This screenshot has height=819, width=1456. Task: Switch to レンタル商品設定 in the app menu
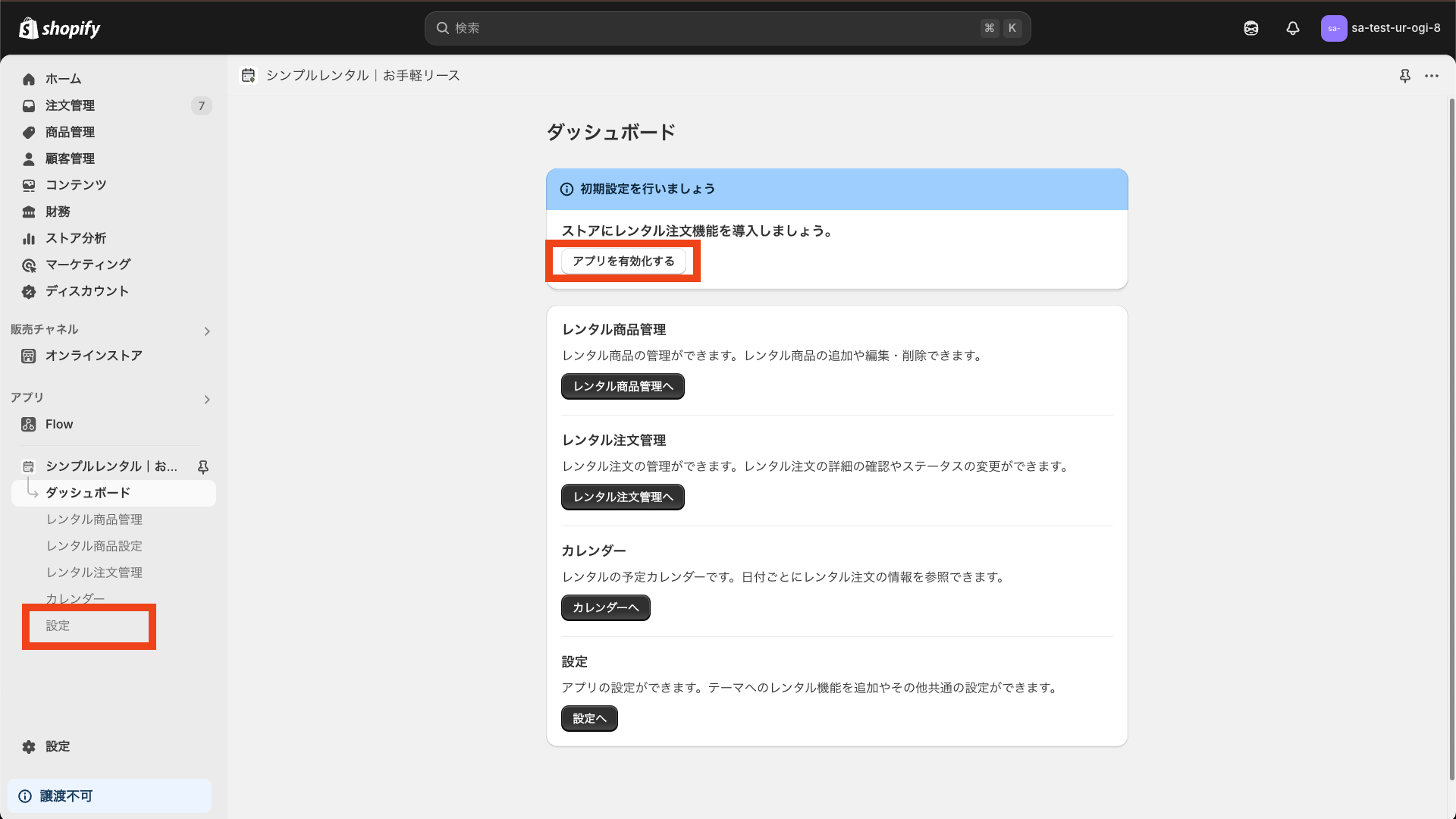[93, 545]
